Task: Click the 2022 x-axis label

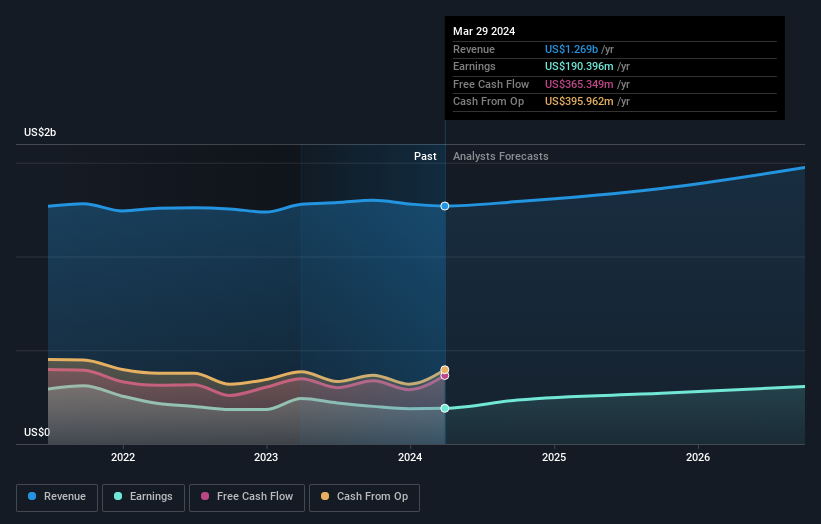Action: coord(123,457)
